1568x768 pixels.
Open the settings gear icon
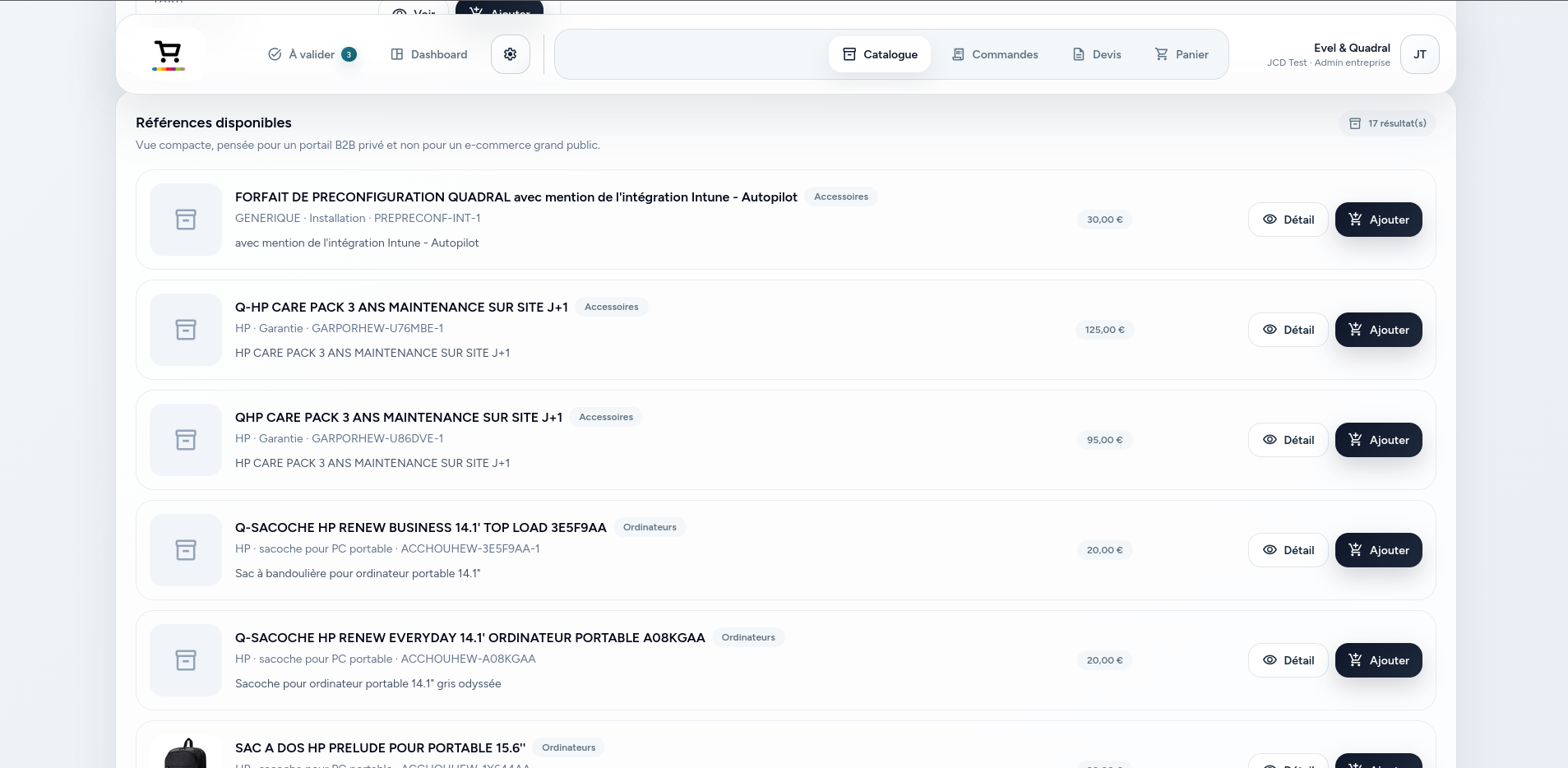(x=511, y=54)
